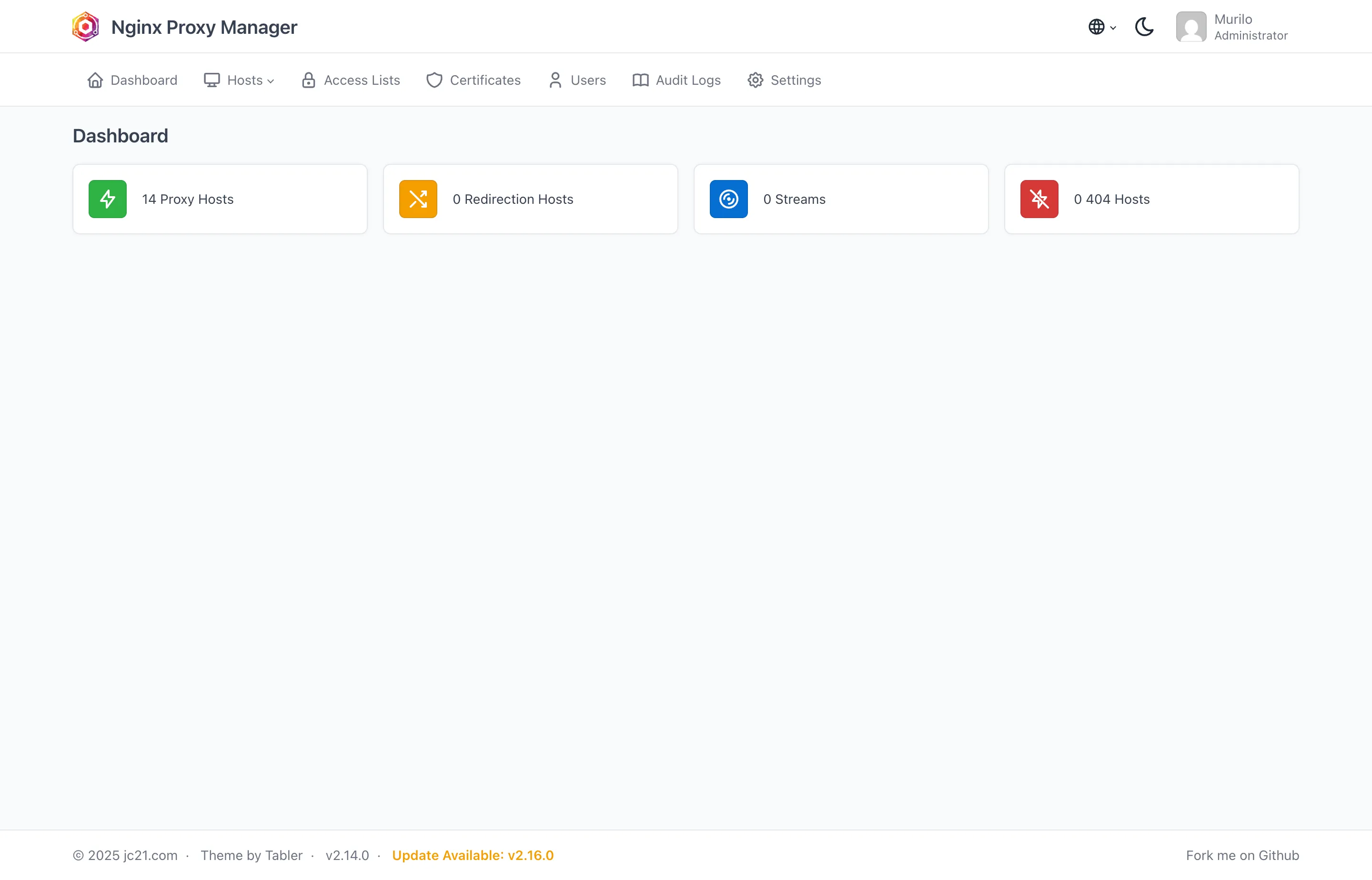The width and height of the screenshot is (1372, 880).
Task: Click the blue Streams icon
Action: 728,199
